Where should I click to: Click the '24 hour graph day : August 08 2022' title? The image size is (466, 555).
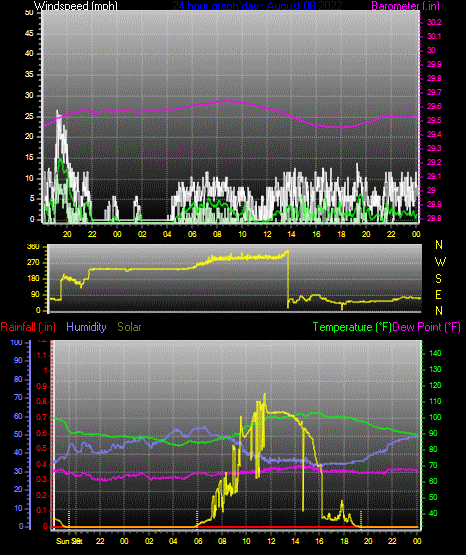[257, 5]
